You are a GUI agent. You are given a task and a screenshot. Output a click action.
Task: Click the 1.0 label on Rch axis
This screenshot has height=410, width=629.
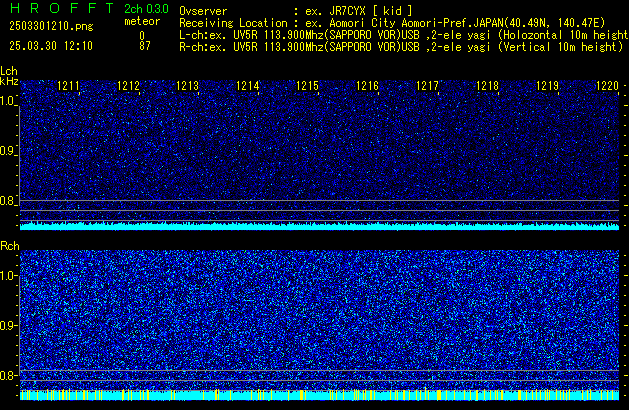(x=8, y=276)
